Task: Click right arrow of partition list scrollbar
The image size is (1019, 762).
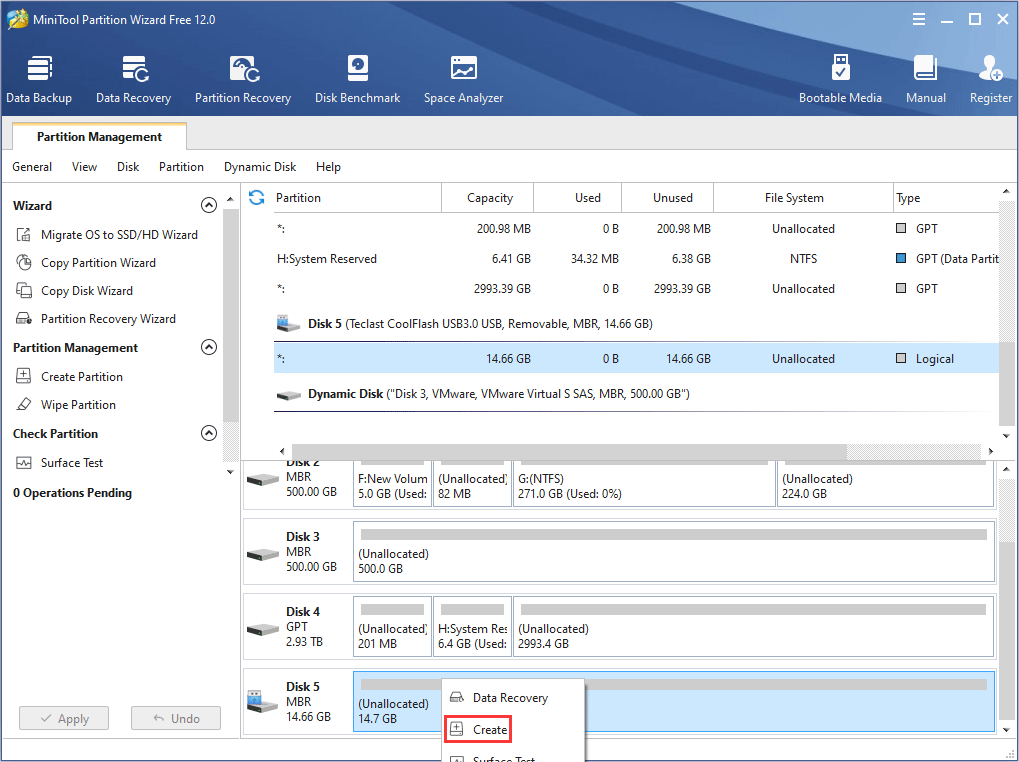Action: (990, 451)
